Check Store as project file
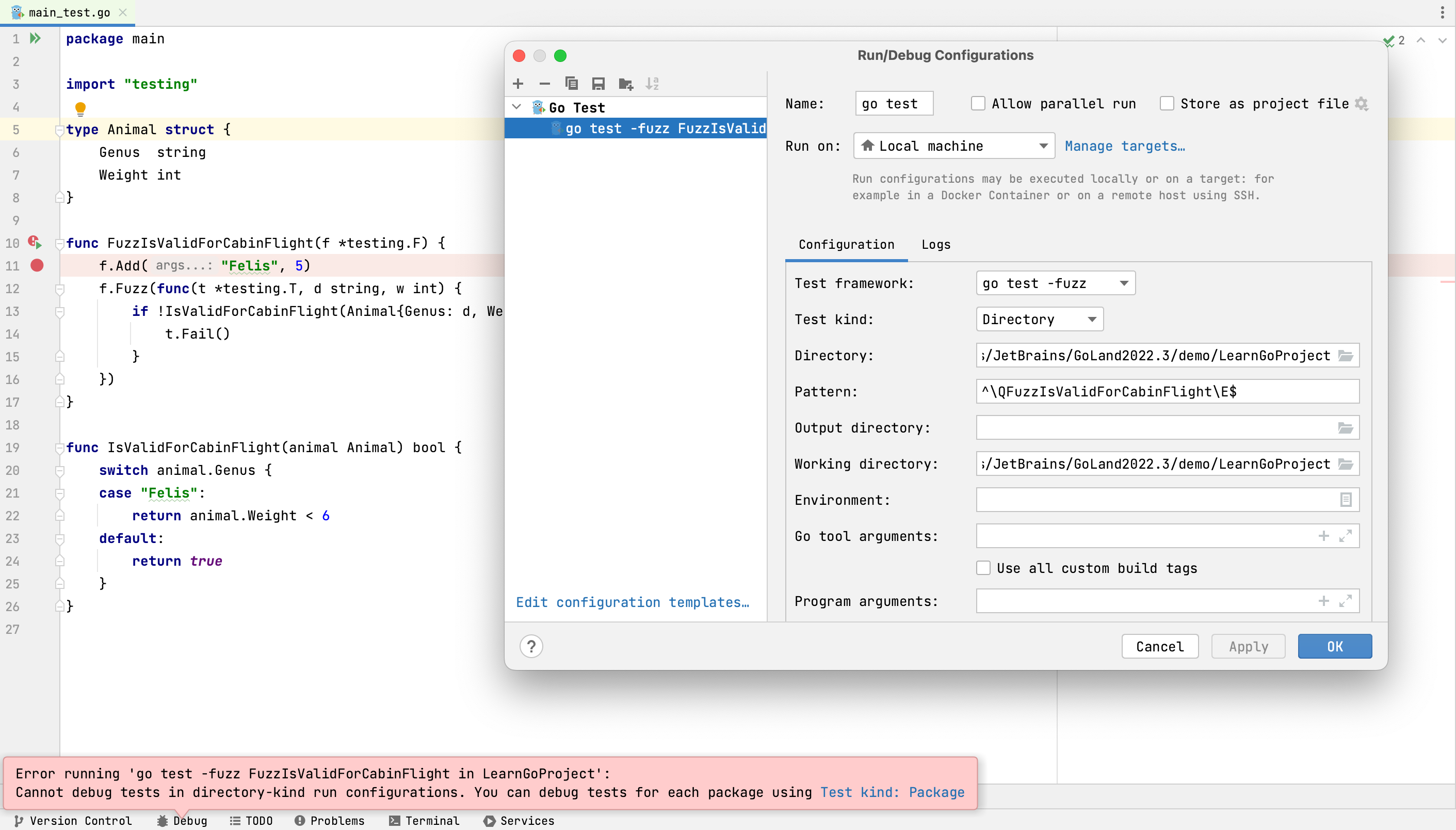The height and width of the screenshot is (830, 1456). tap(1167, 103)
